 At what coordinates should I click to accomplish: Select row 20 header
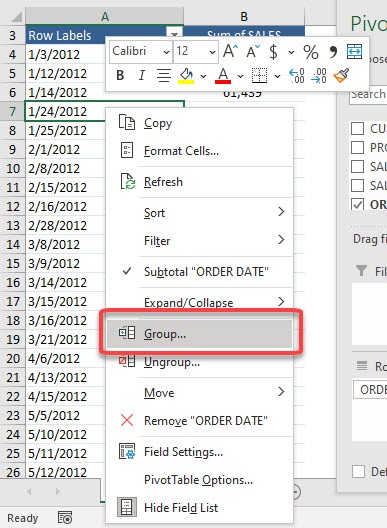click(13, 358)
